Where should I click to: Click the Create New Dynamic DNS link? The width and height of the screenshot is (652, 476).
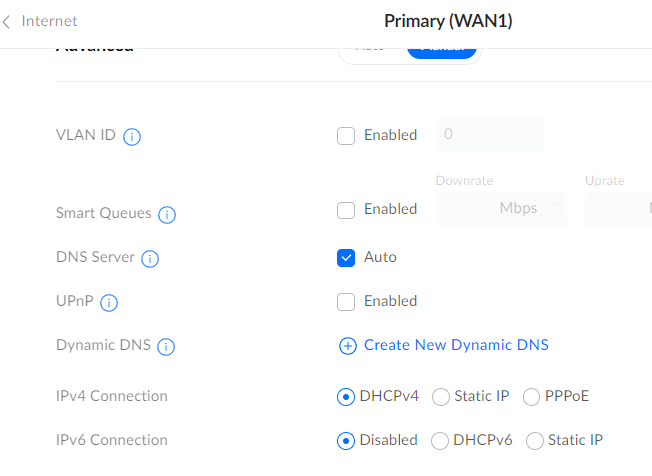pyautogui.click(x=456, y=345)
